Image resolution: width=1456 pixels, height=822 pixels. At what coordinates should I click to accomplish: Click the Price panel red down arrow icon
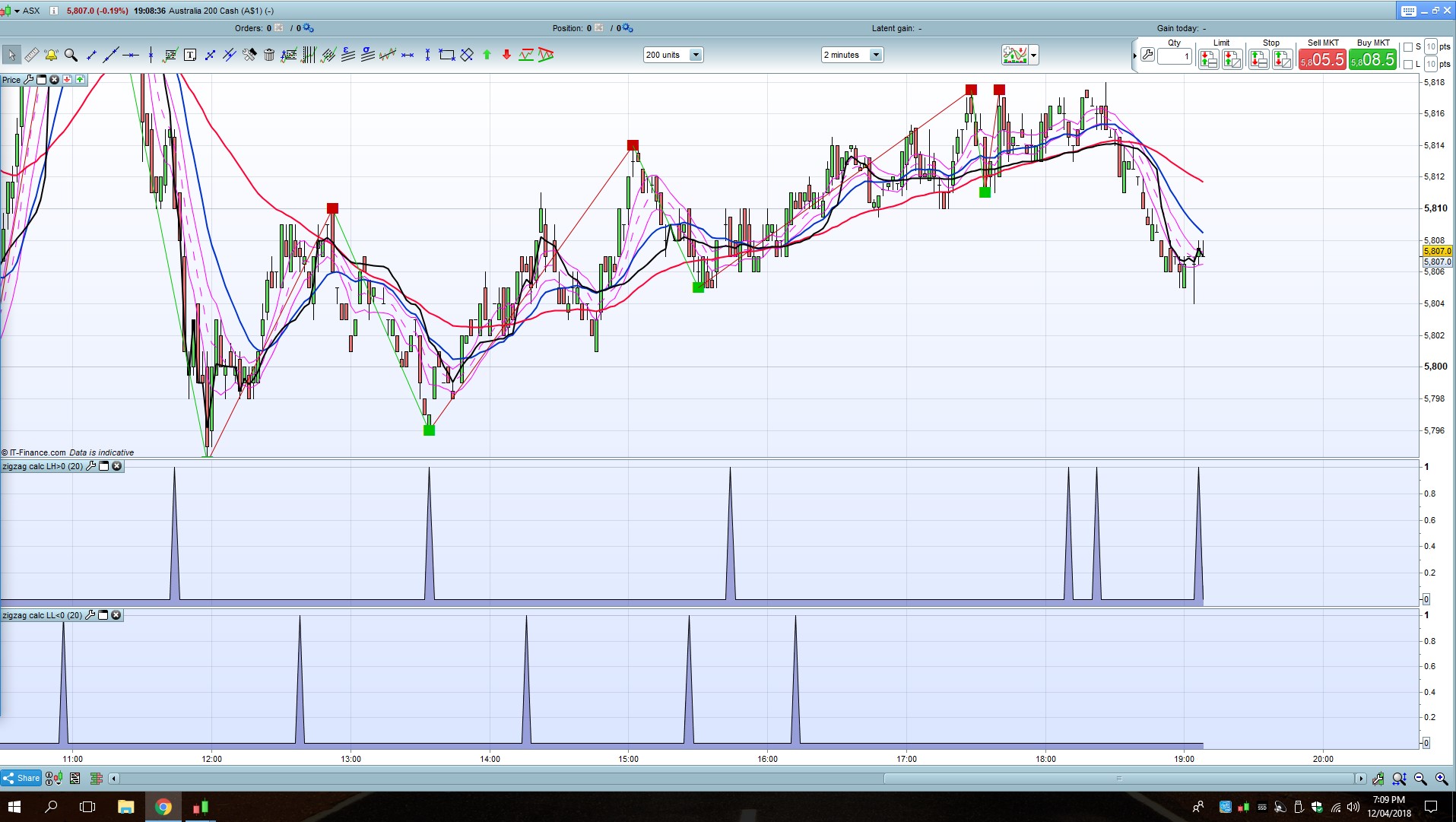(67, 79)
